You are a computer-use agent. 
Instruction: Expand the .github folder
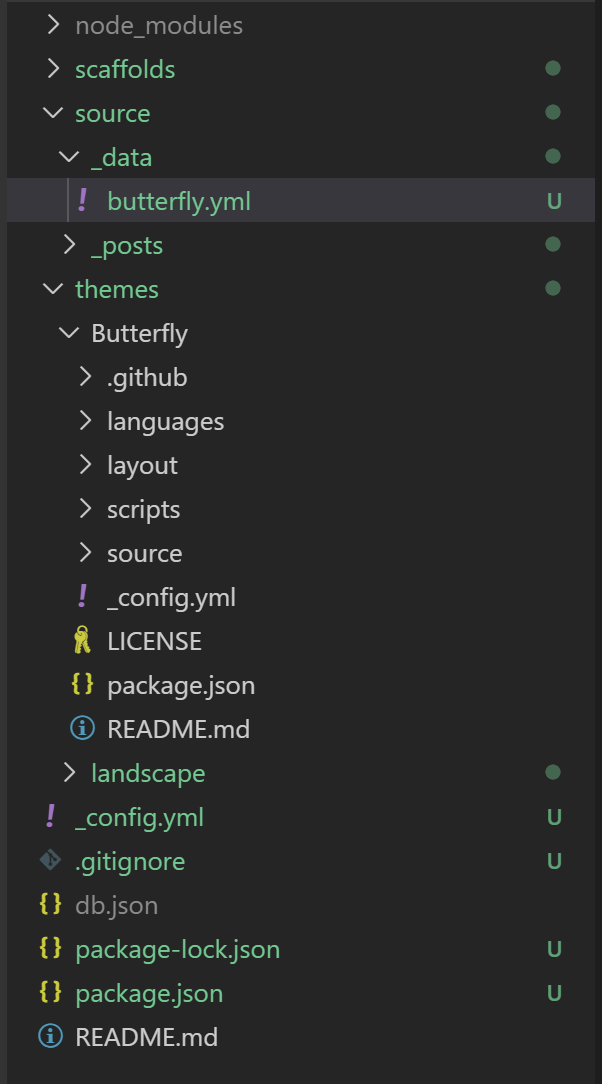86,377
